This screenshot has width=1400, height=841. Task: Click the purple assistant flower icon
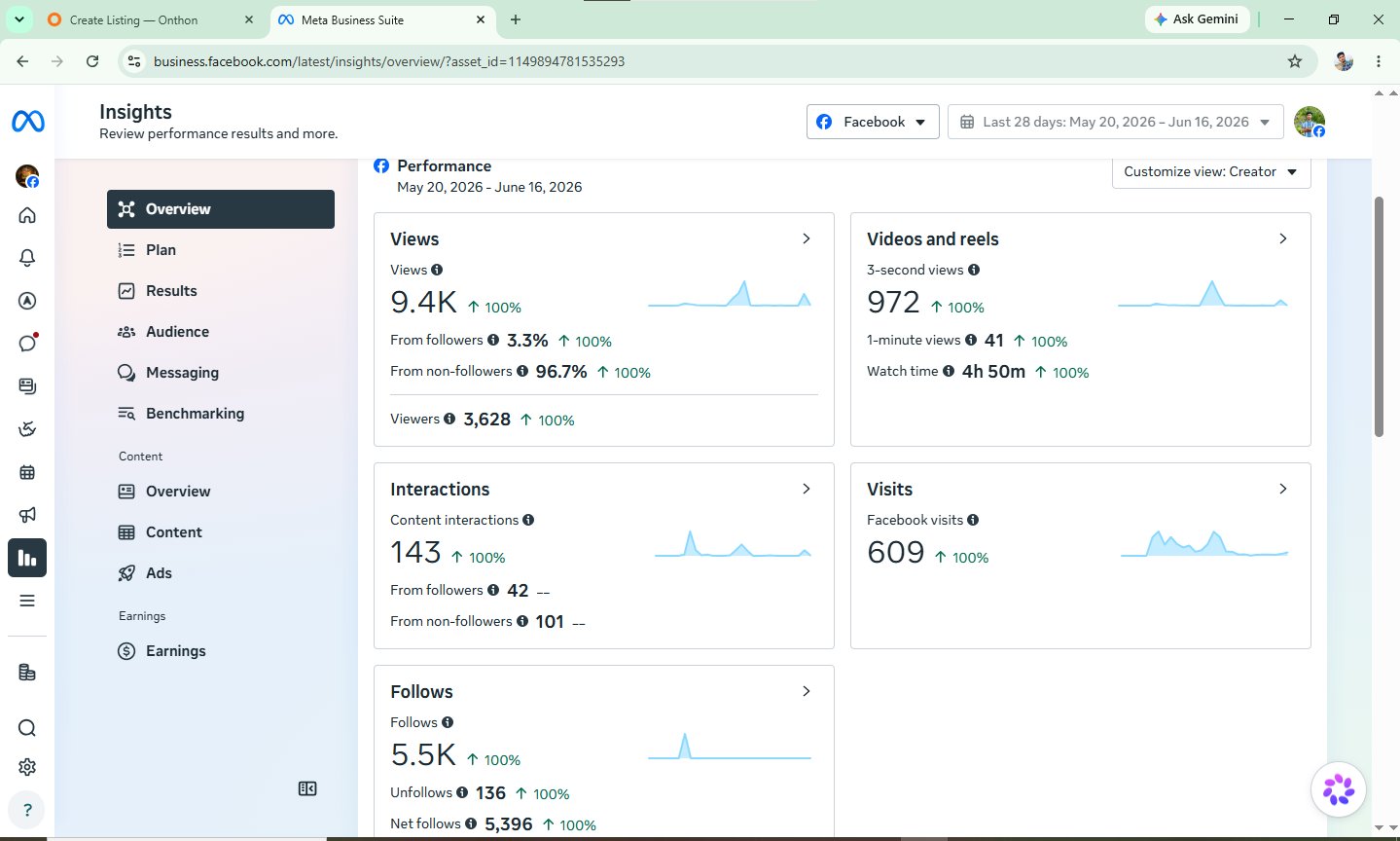click(1339, 789)
